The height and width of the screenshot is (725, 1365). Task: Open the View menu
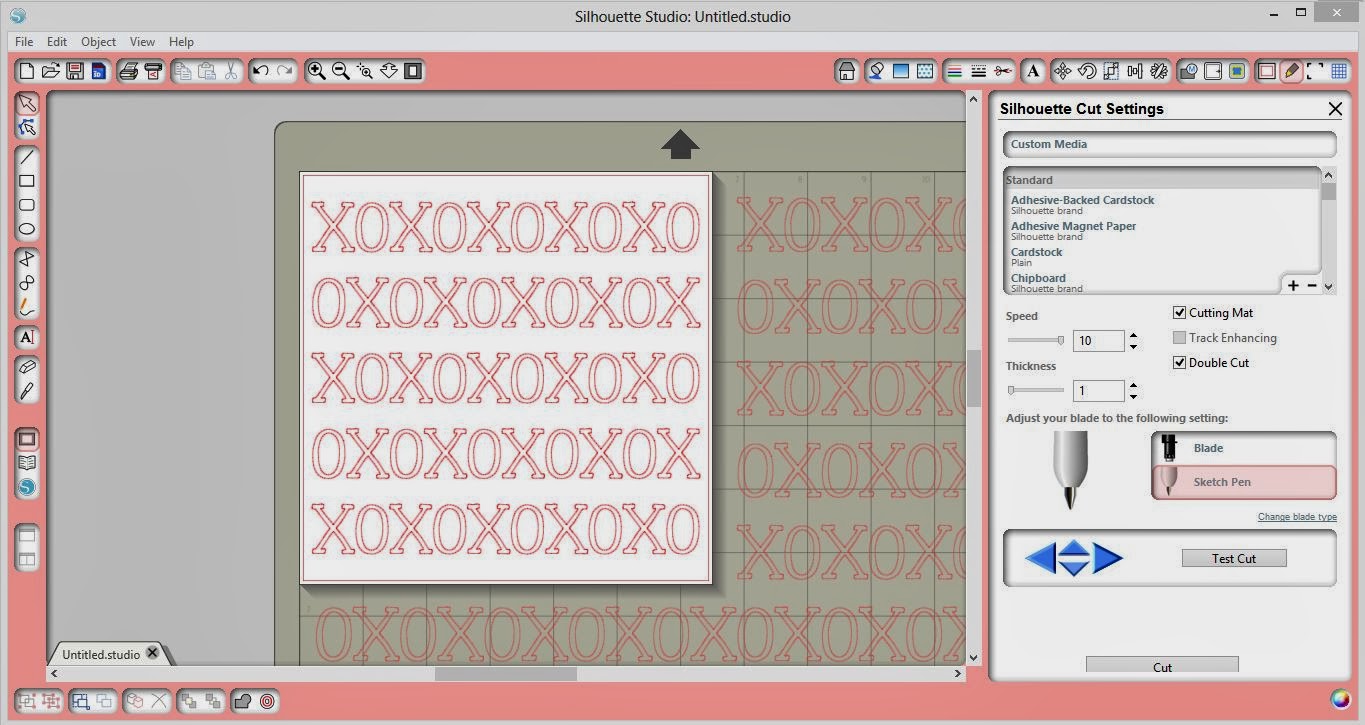coord(142,42)
